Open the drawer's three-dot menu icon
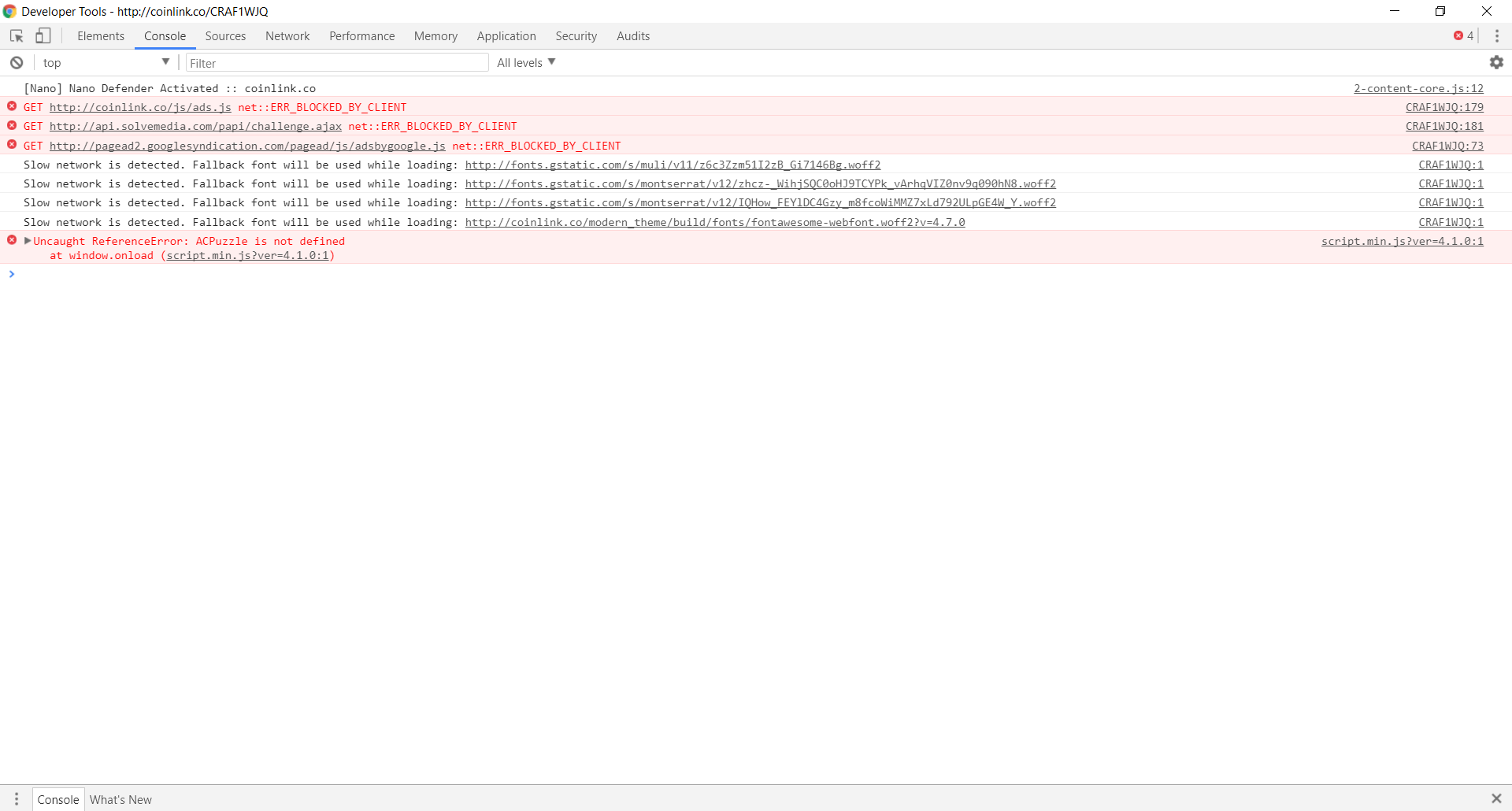 17,799
